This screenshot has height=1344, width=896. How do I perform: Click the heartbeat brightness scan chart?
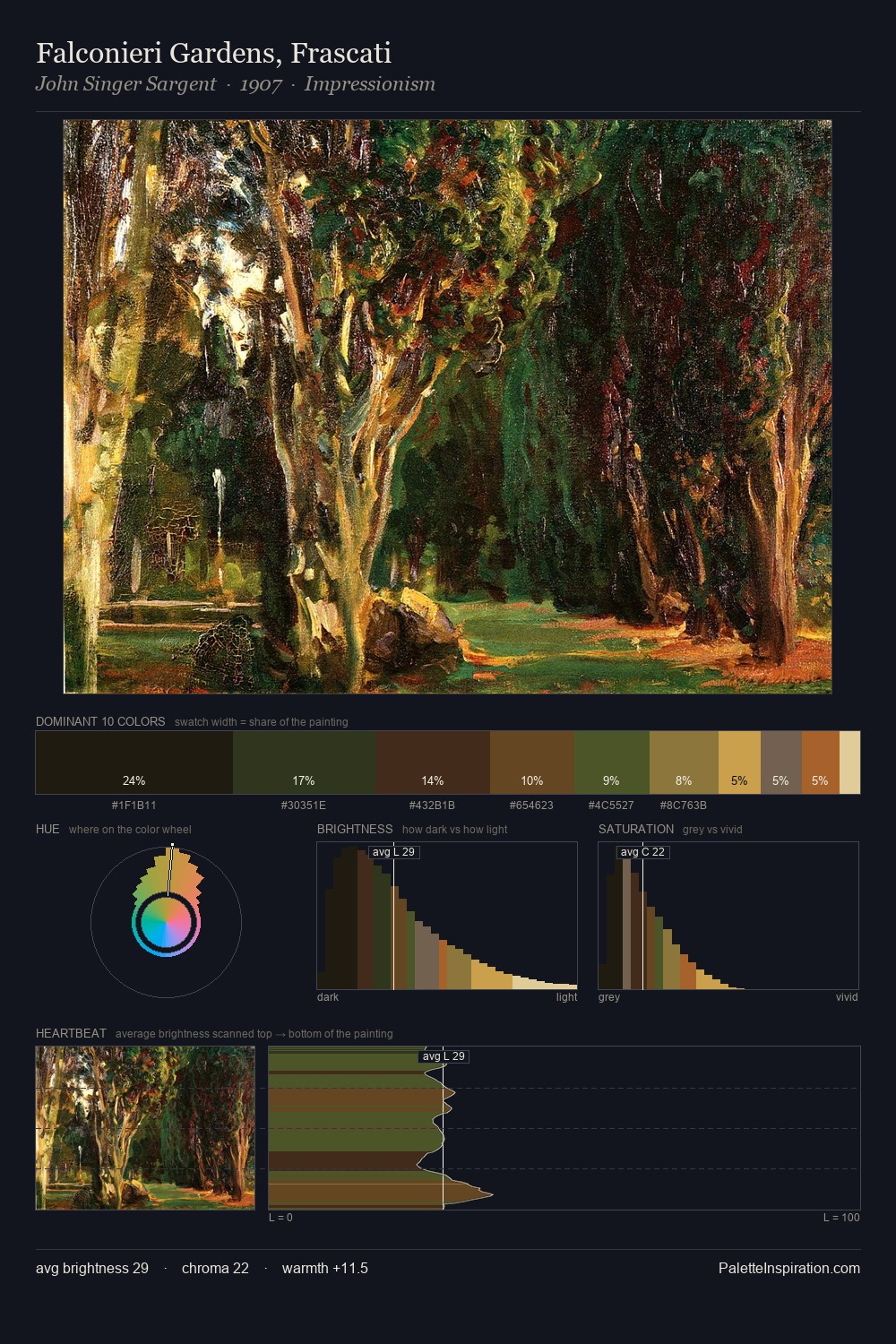(564, 1128)
